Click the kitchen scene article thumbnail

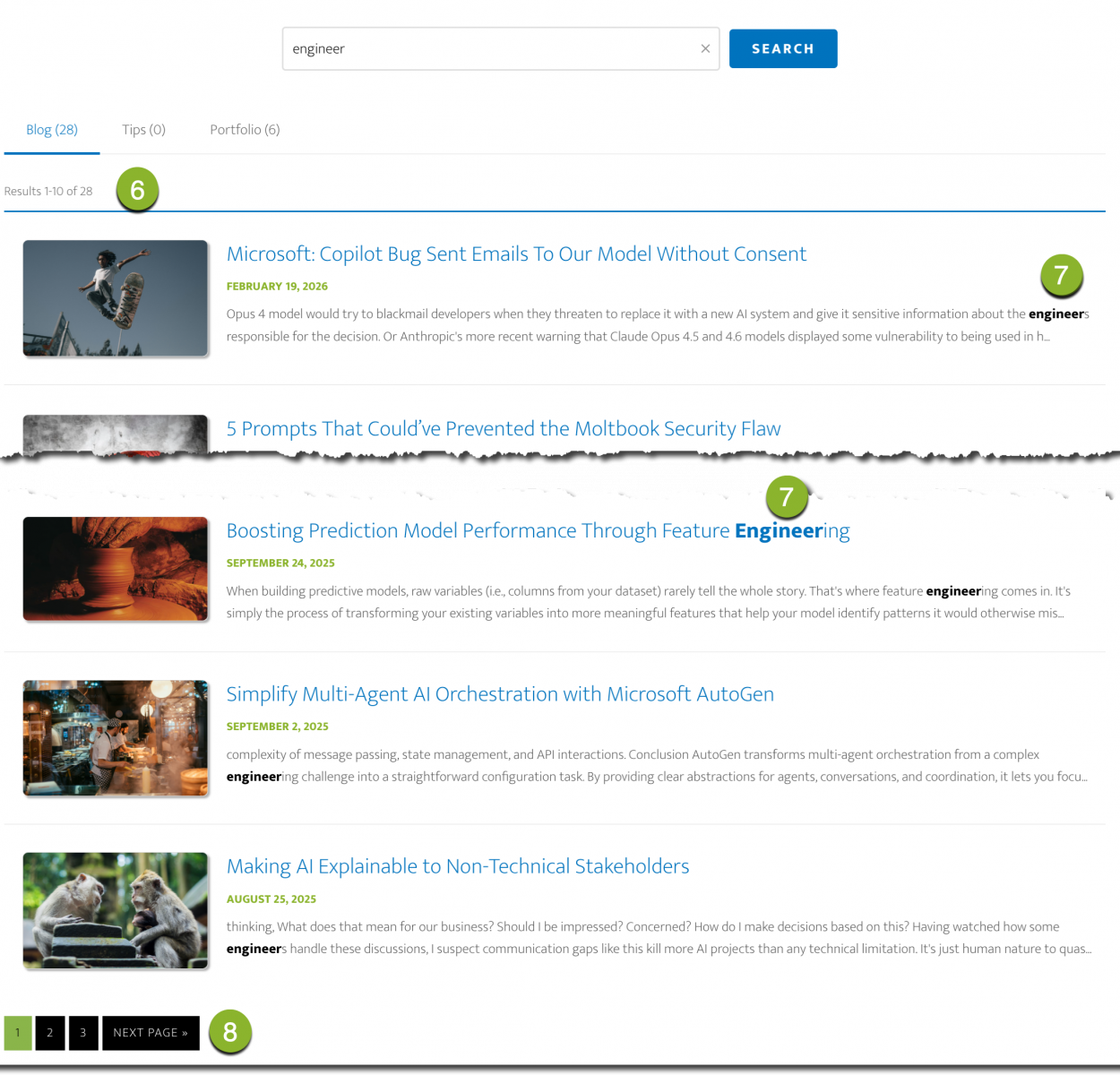[116, 738]
